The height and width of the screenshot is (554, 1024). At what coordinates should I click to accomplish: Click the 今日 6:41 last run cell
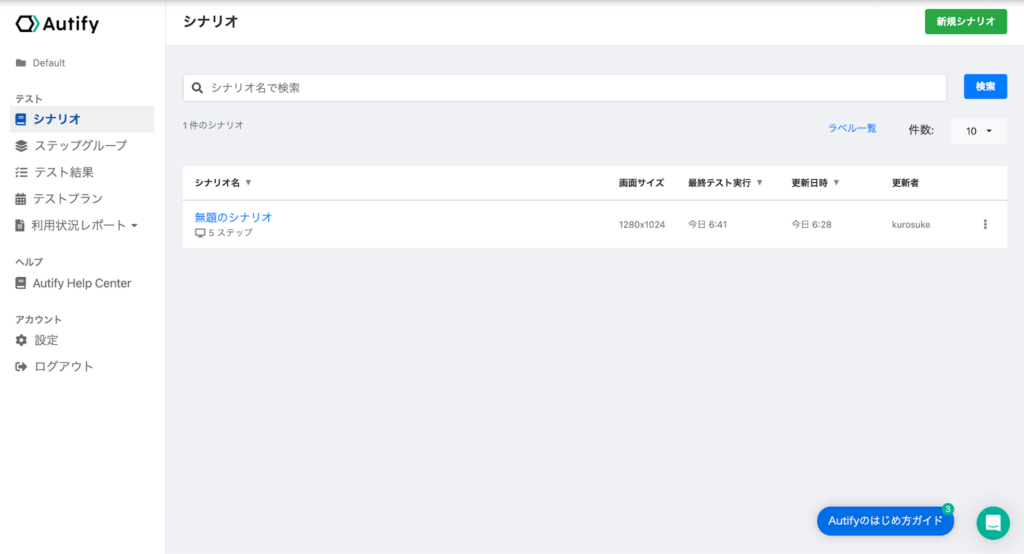point(707,225)
